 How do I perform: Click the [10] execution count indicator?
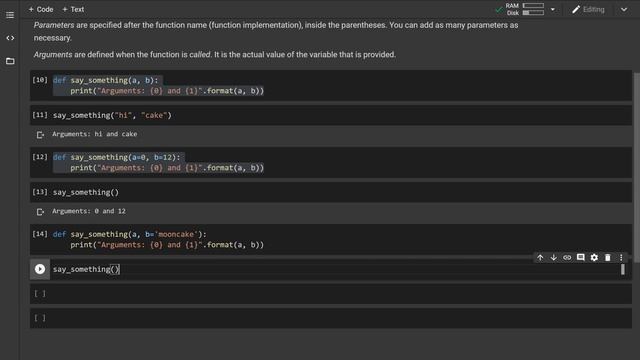tap(40, 80)
